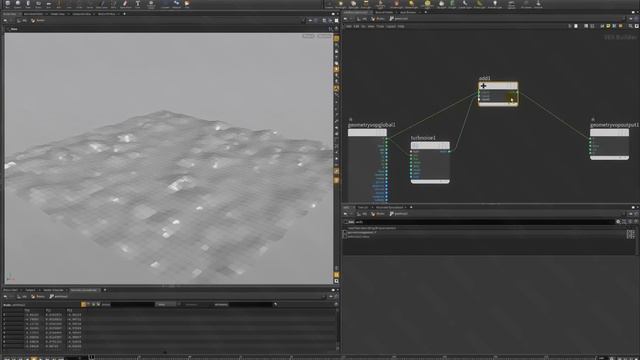Open the network editor View menu
Viewport: 640px width, 360px height.
point(371,26)
